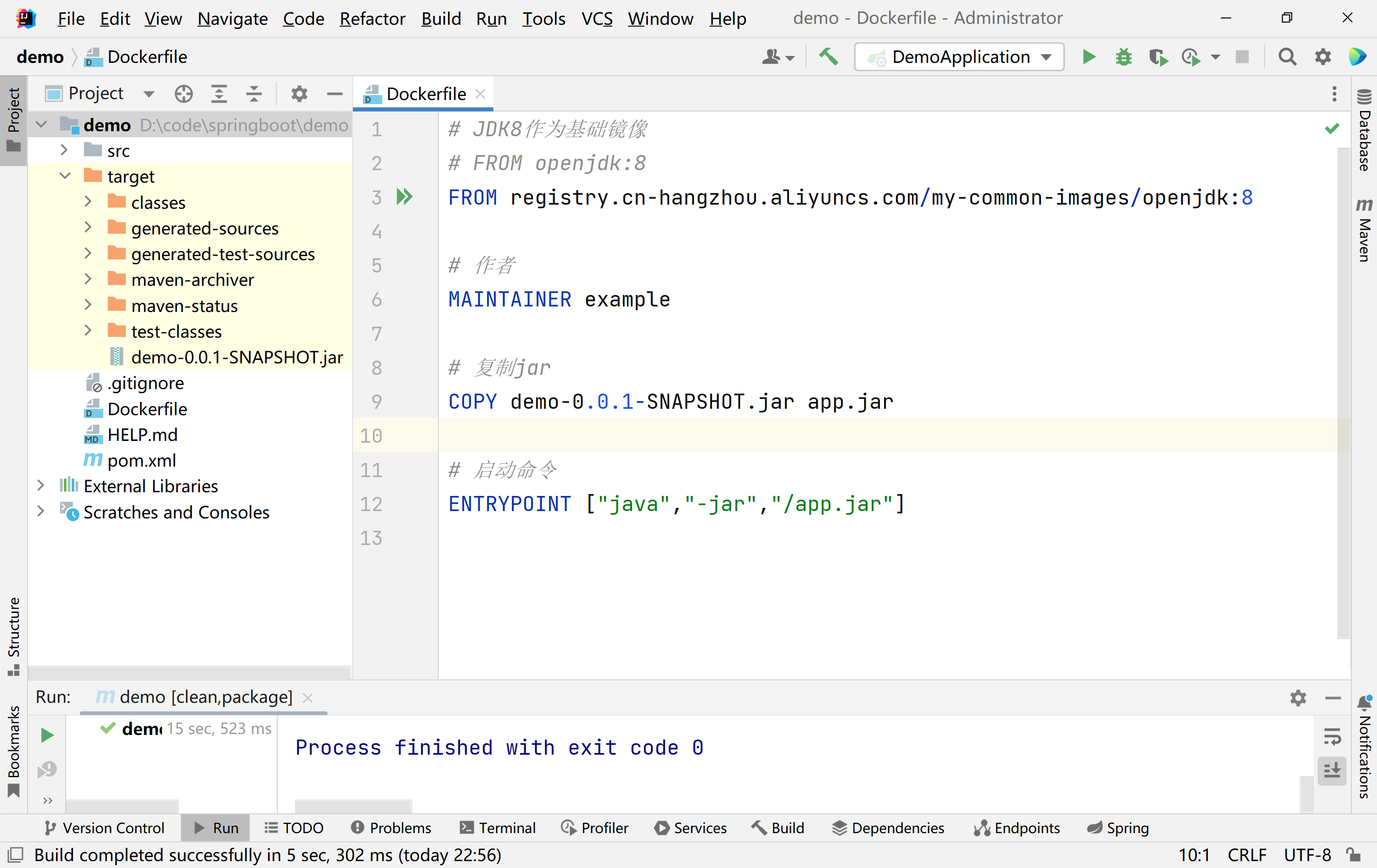
Task: Click the CRLF line separator indicator
Action: pyautogui.click(x=1246, y=855)
